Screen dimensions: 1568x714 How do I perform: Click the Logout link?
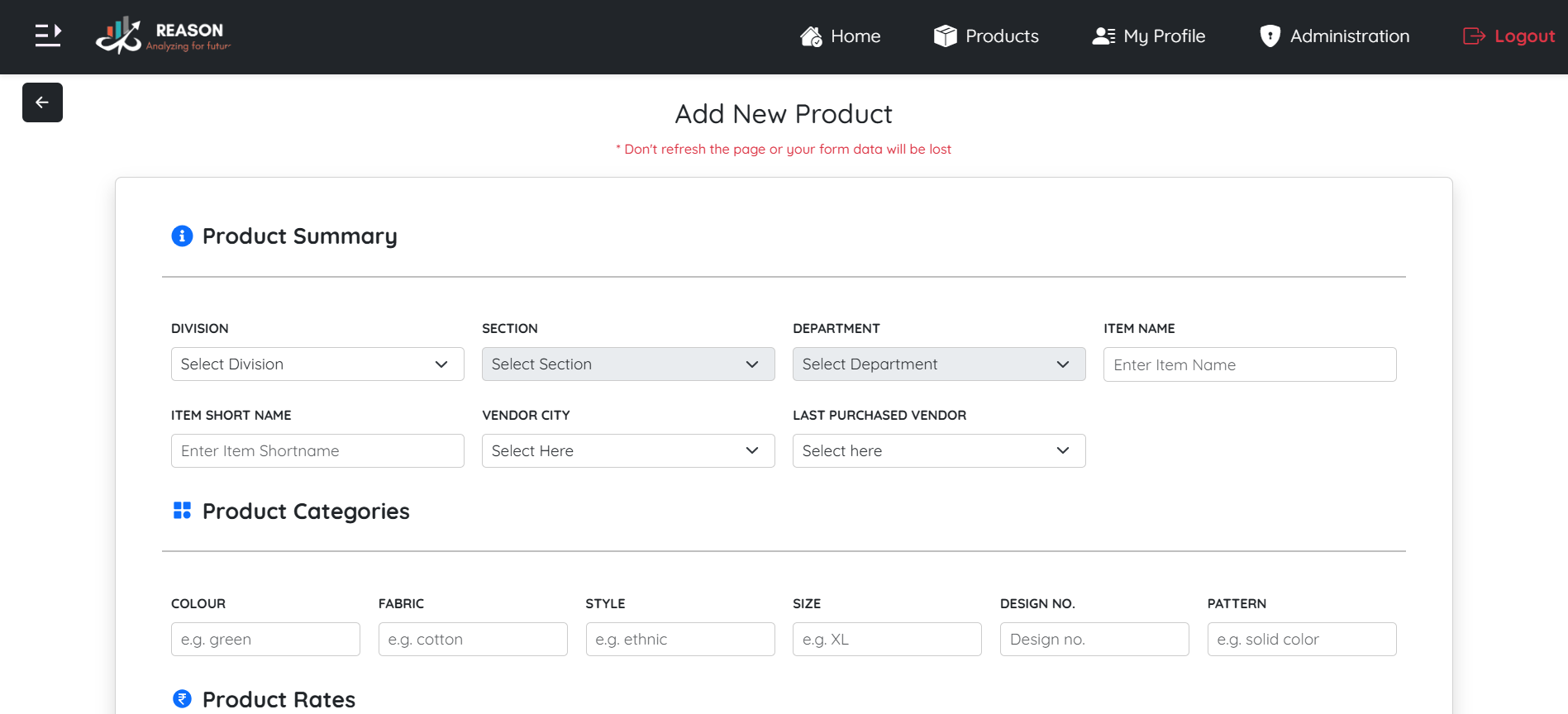pyautogui.click(x=1524, y=36)
